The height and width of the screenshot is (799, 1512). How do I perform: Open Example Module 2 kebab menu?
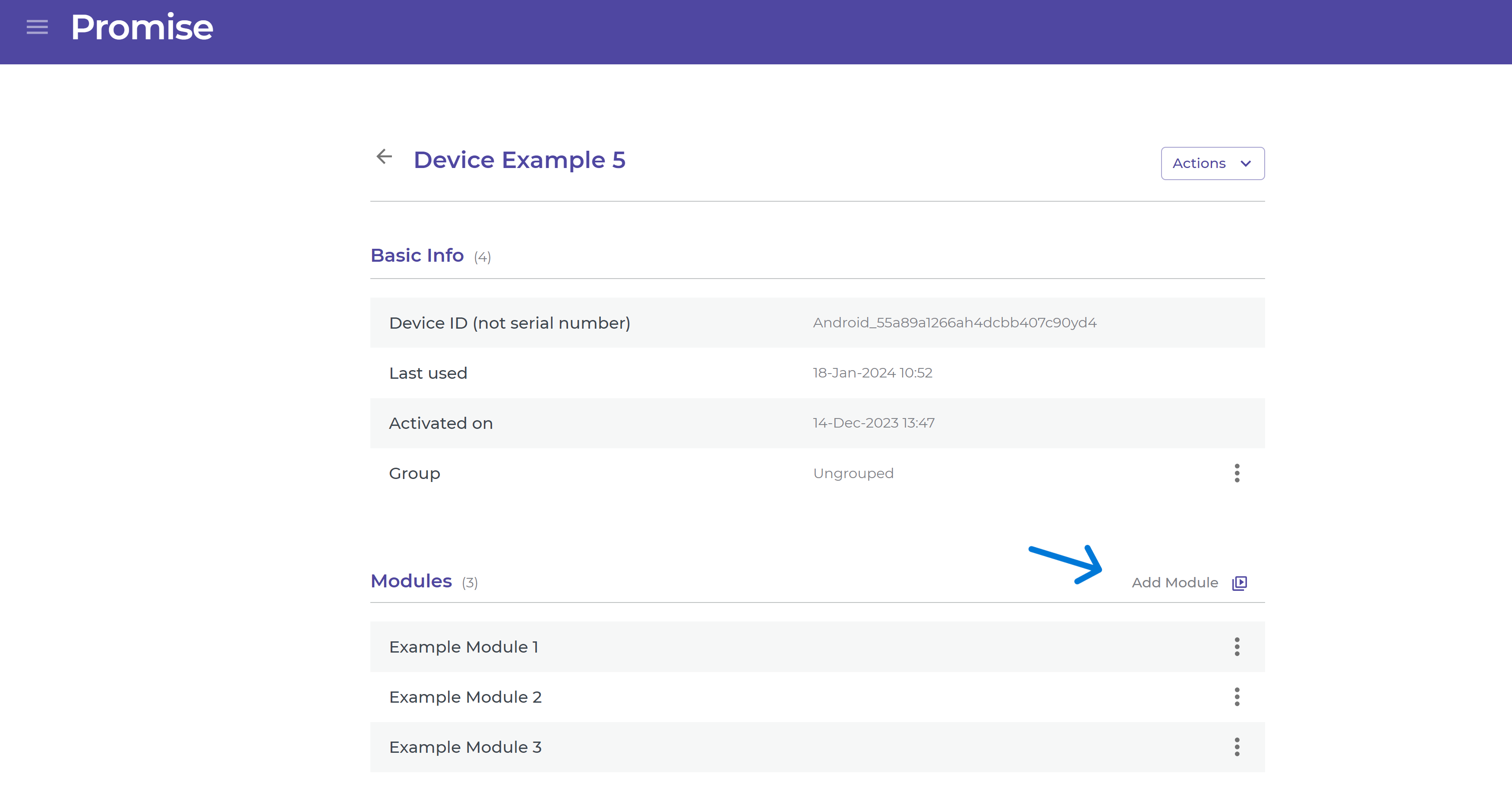point(1237,697)
